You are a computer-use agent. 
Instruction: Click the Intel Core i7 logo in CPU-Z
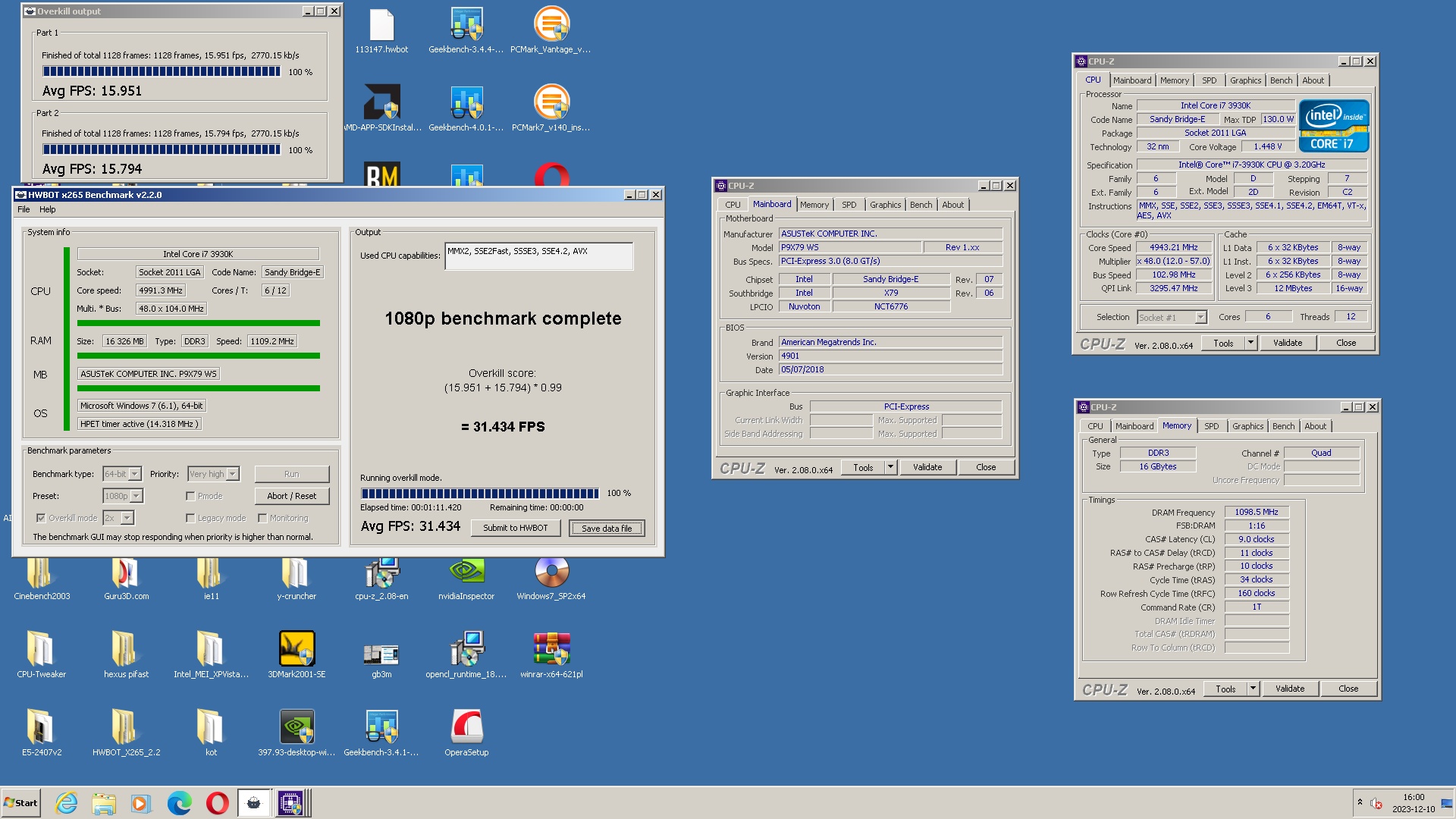click(x=1334, y=126)
